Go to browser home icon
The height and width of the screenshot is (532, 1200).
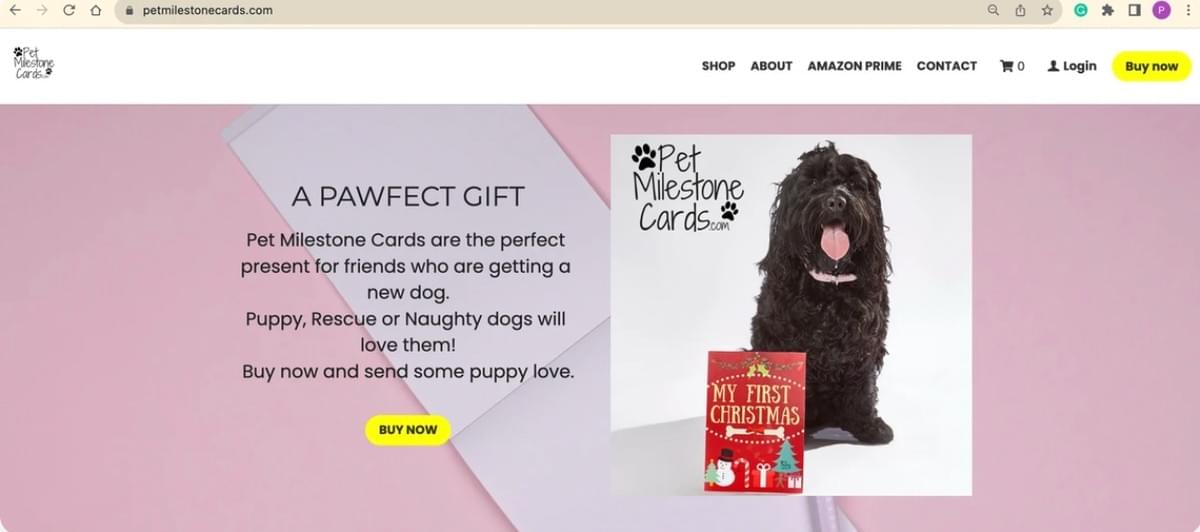(x=96, y=10)
